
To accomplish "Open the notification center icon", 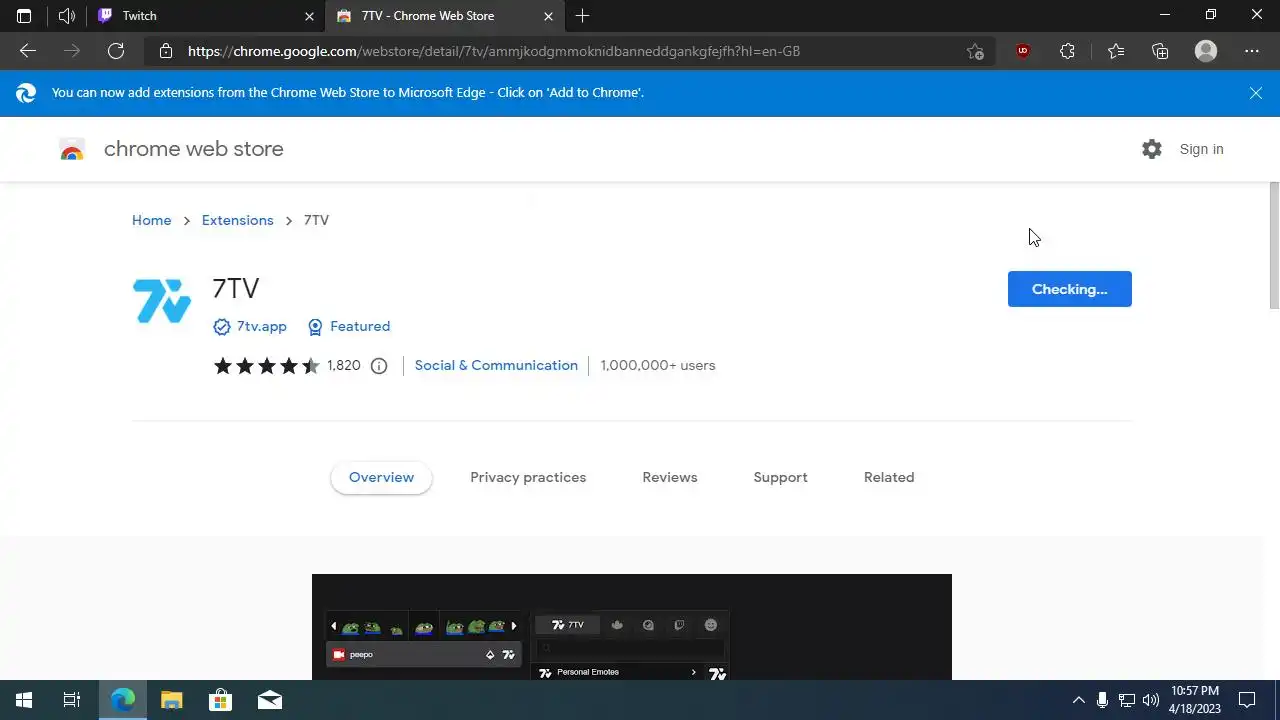I will point(1247,700).
